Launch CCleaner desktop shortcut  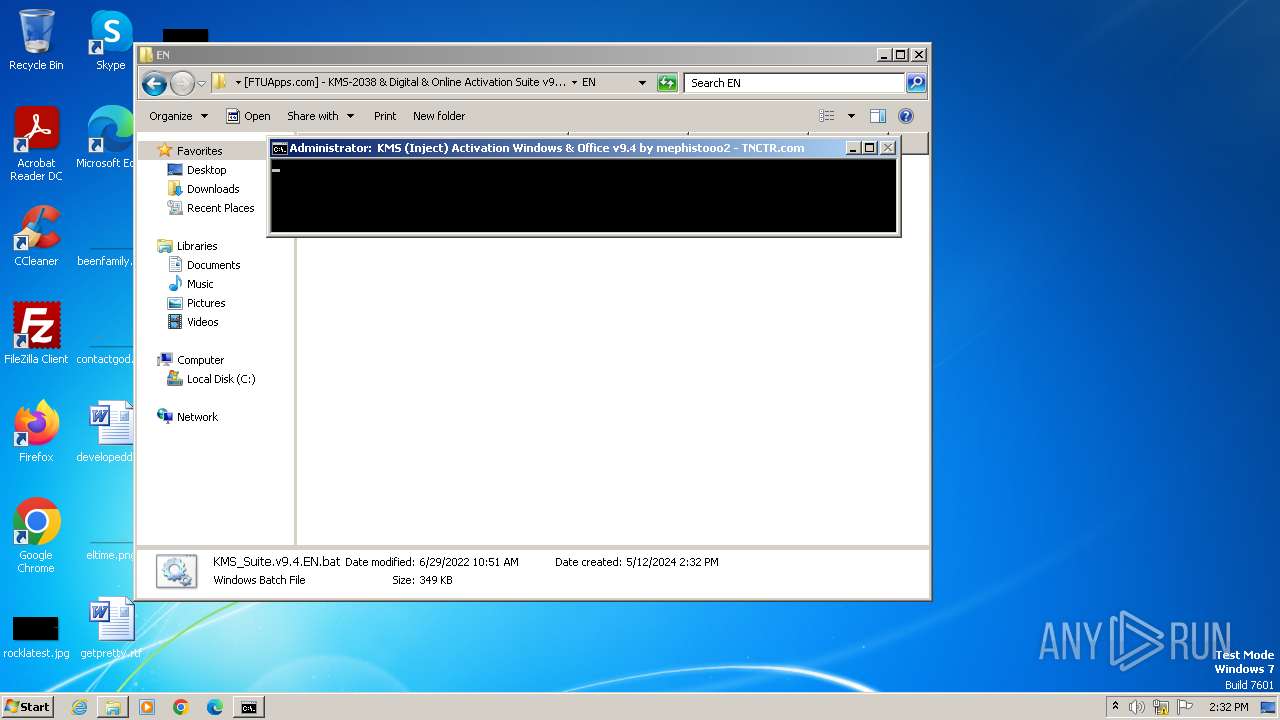36,236
